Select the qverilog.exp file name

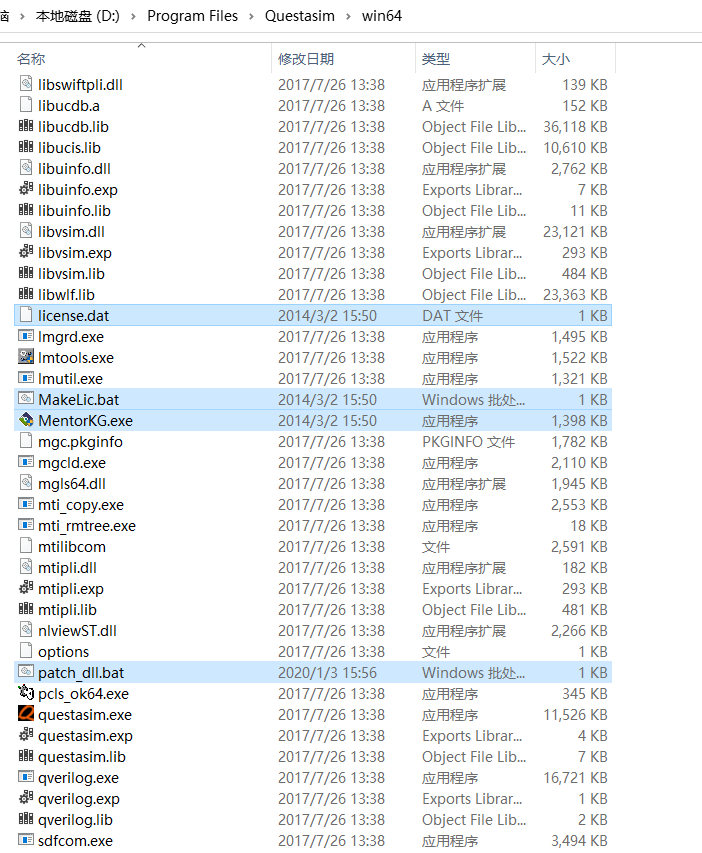click(x=79, y=799)
